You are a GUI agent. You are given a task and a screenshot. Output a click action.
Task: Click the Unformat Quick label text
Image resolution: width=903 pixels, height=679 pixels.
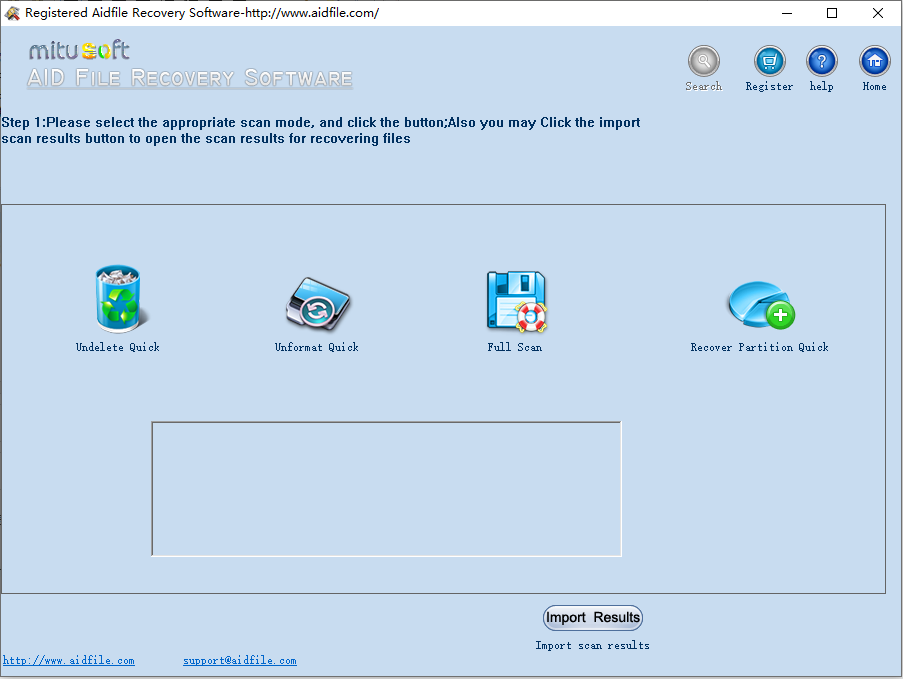(x=316, y=347)
